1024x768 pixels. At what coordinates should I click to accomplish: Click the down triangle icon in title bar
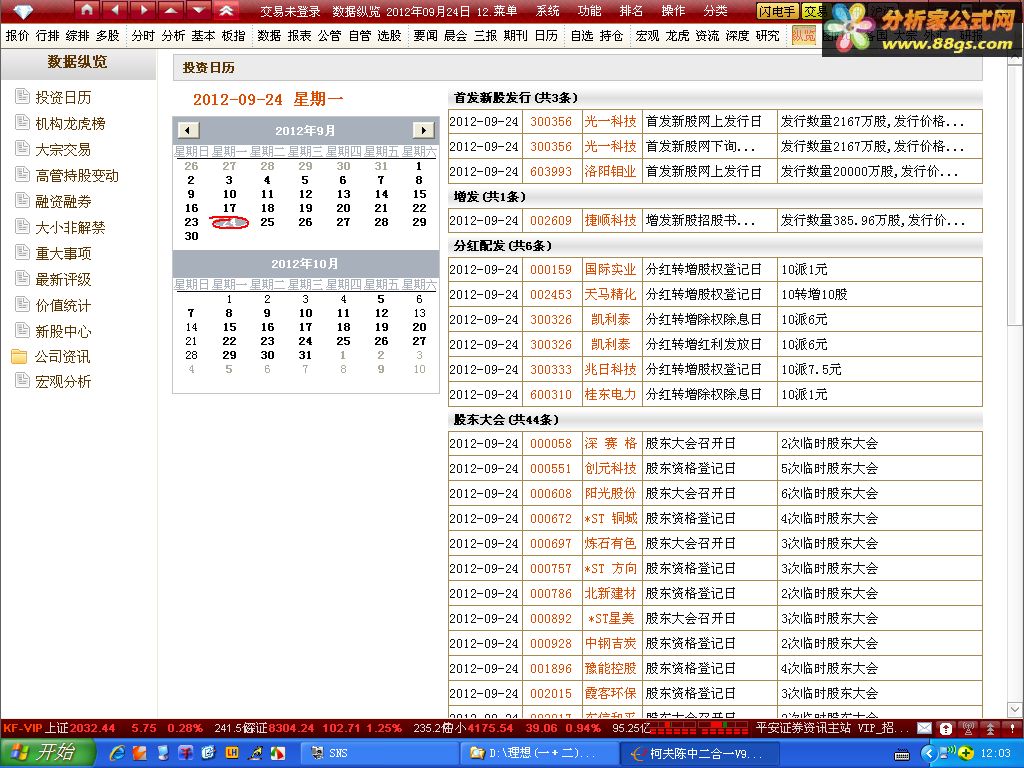pos(199,10)
